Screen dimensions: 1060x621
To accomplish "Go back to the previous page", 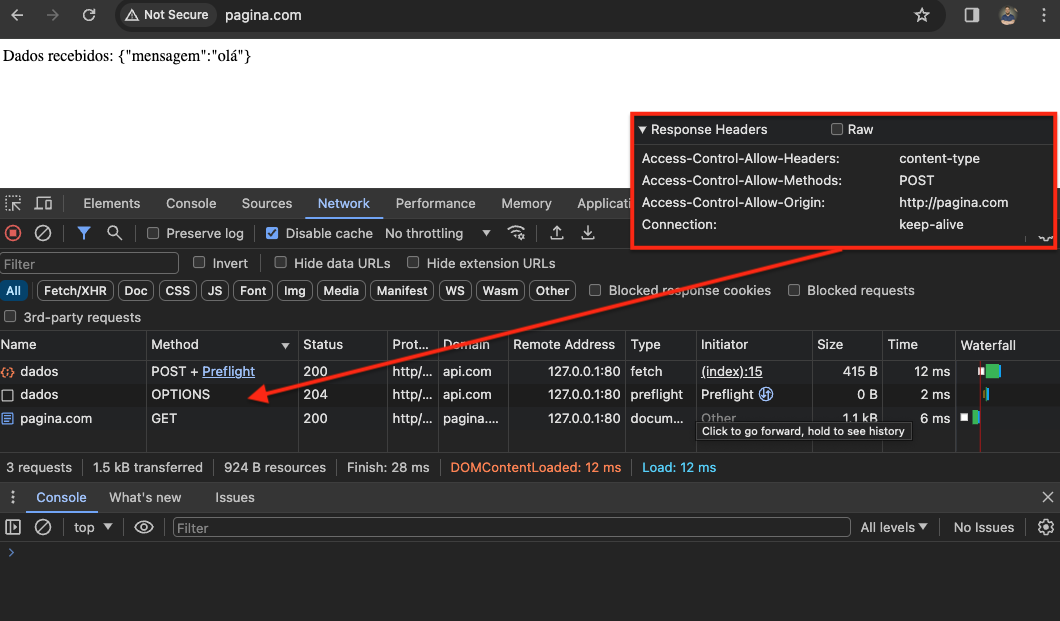I will [18, 15].
